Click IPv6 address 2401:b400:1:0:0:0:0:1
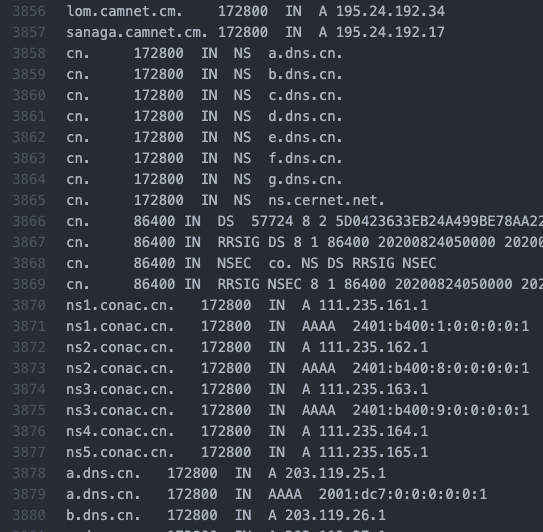The width and height of the screenshot is (543, 532). [440, 327]
